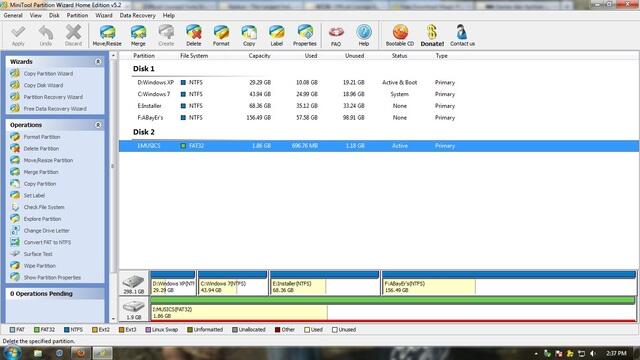Choose Explore Partition operation
This screenshot has height=360, width=640.
click(x=42, y=219)
